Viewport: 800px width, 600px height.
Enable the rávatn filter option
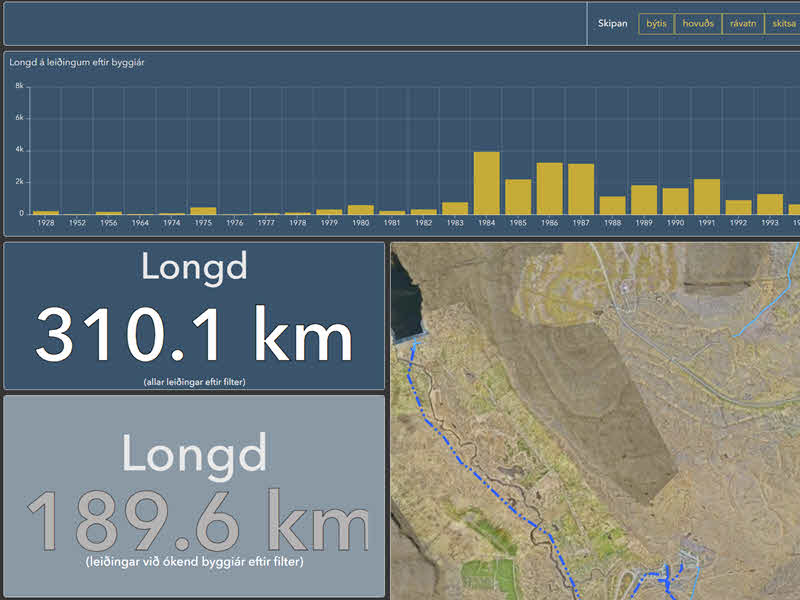[x=743, y=24]
